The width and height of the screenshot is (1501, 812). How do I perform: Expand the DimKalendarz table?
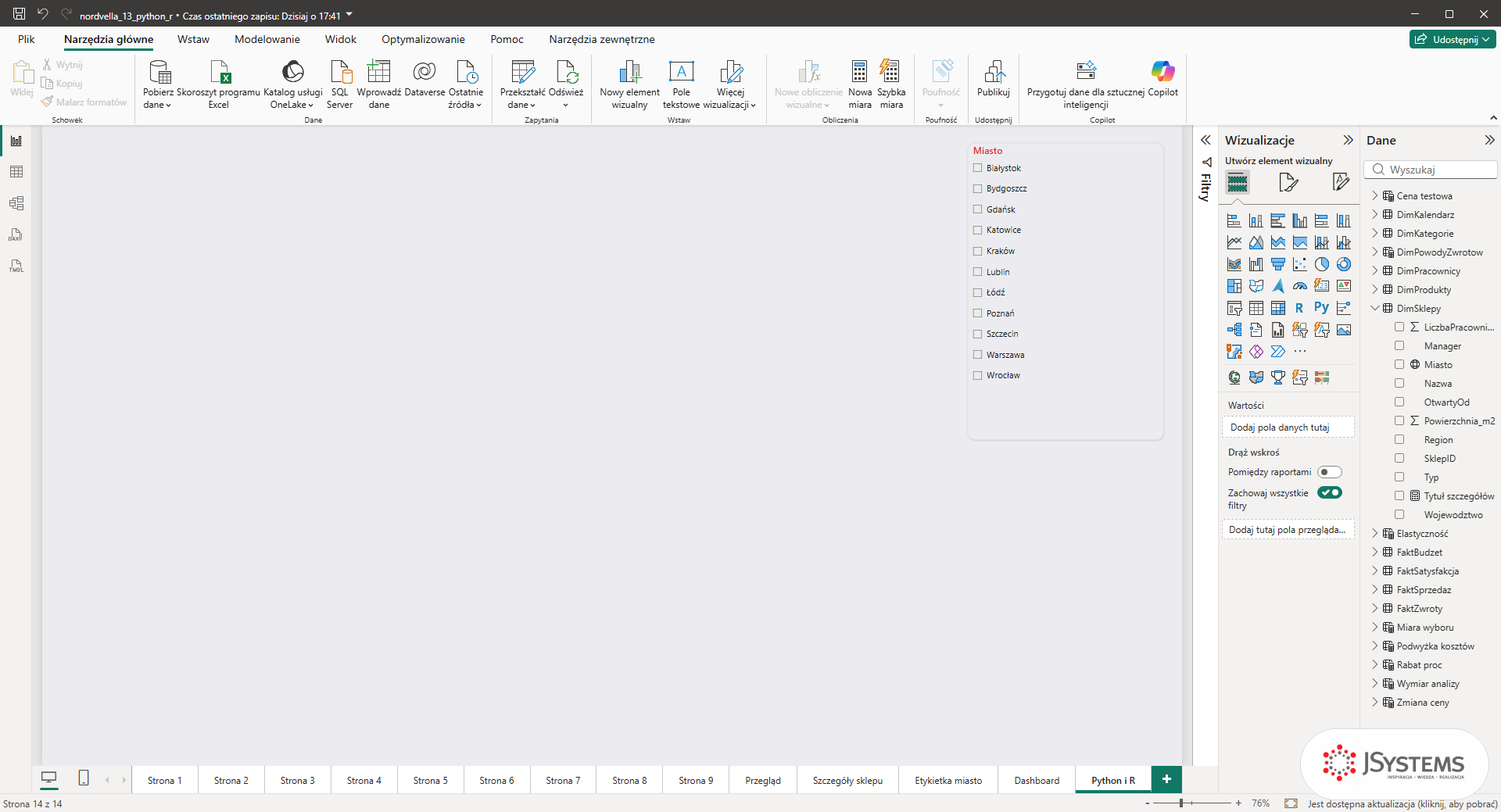click(1375, 214)
